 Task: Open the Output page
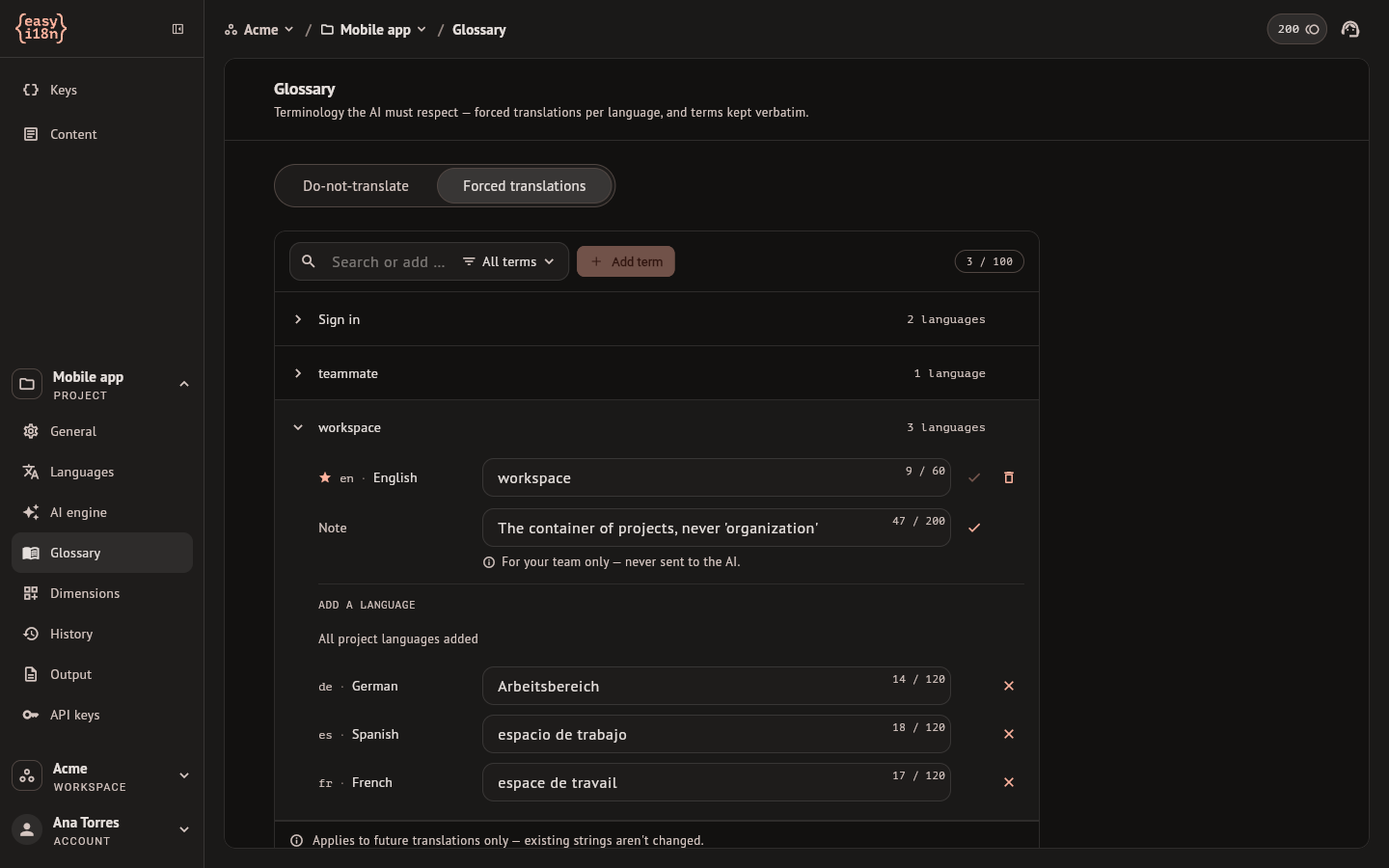point(102,674)
